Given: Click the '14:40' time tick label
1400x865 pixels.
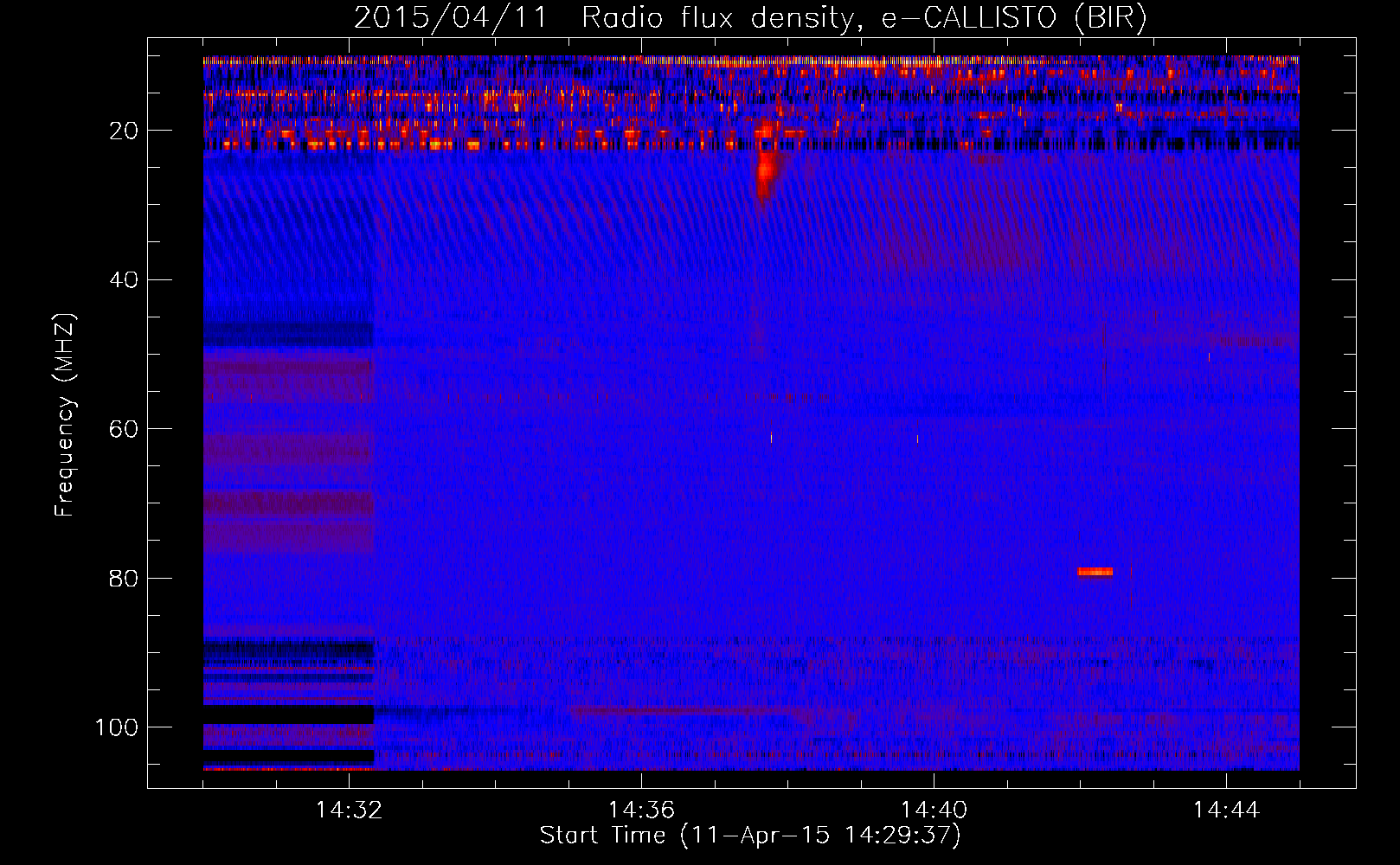Looking at the screenshot, I should (934, 811).
